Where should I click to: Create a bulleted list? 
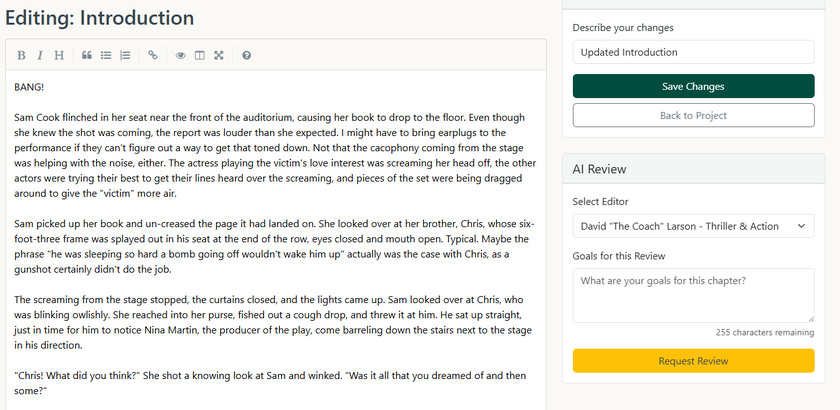106,55
